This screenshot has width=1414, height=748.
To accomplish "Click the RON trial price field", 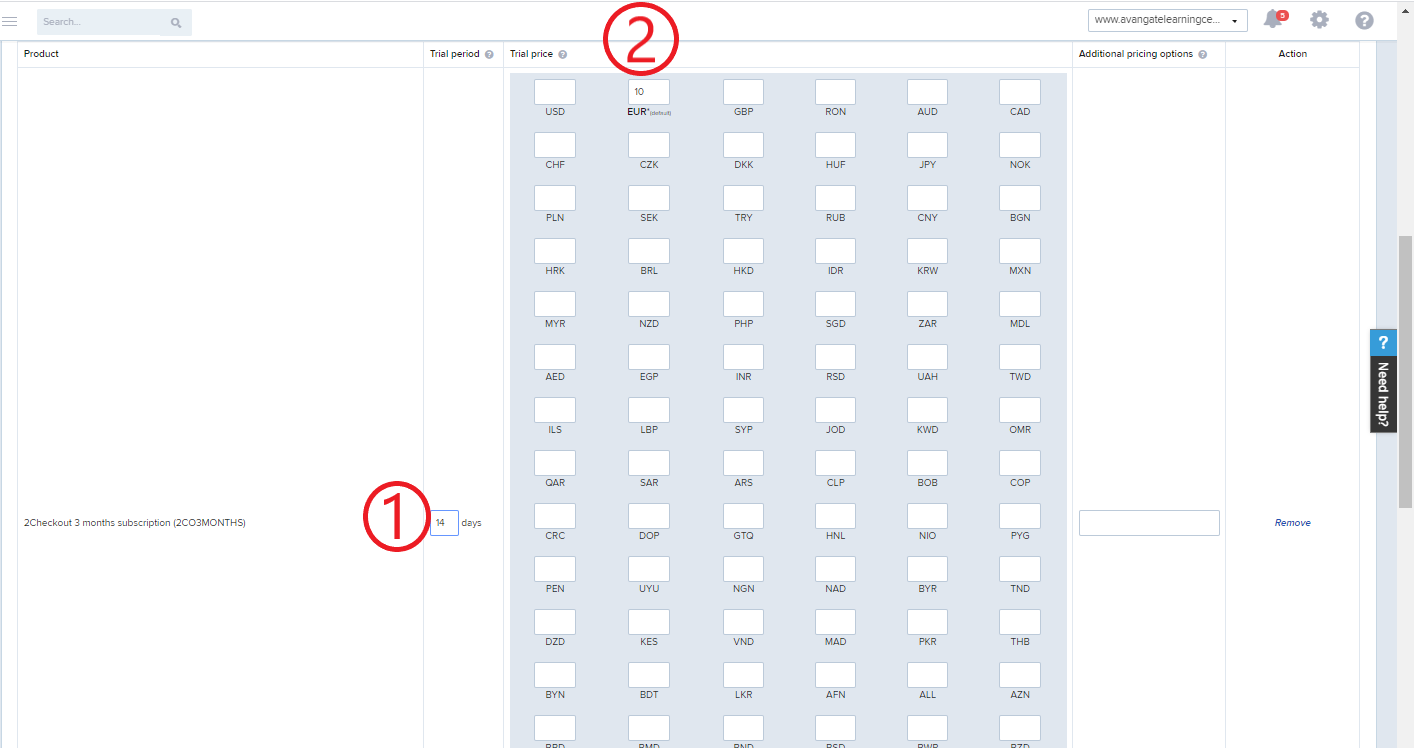I will tap(835, 92).
